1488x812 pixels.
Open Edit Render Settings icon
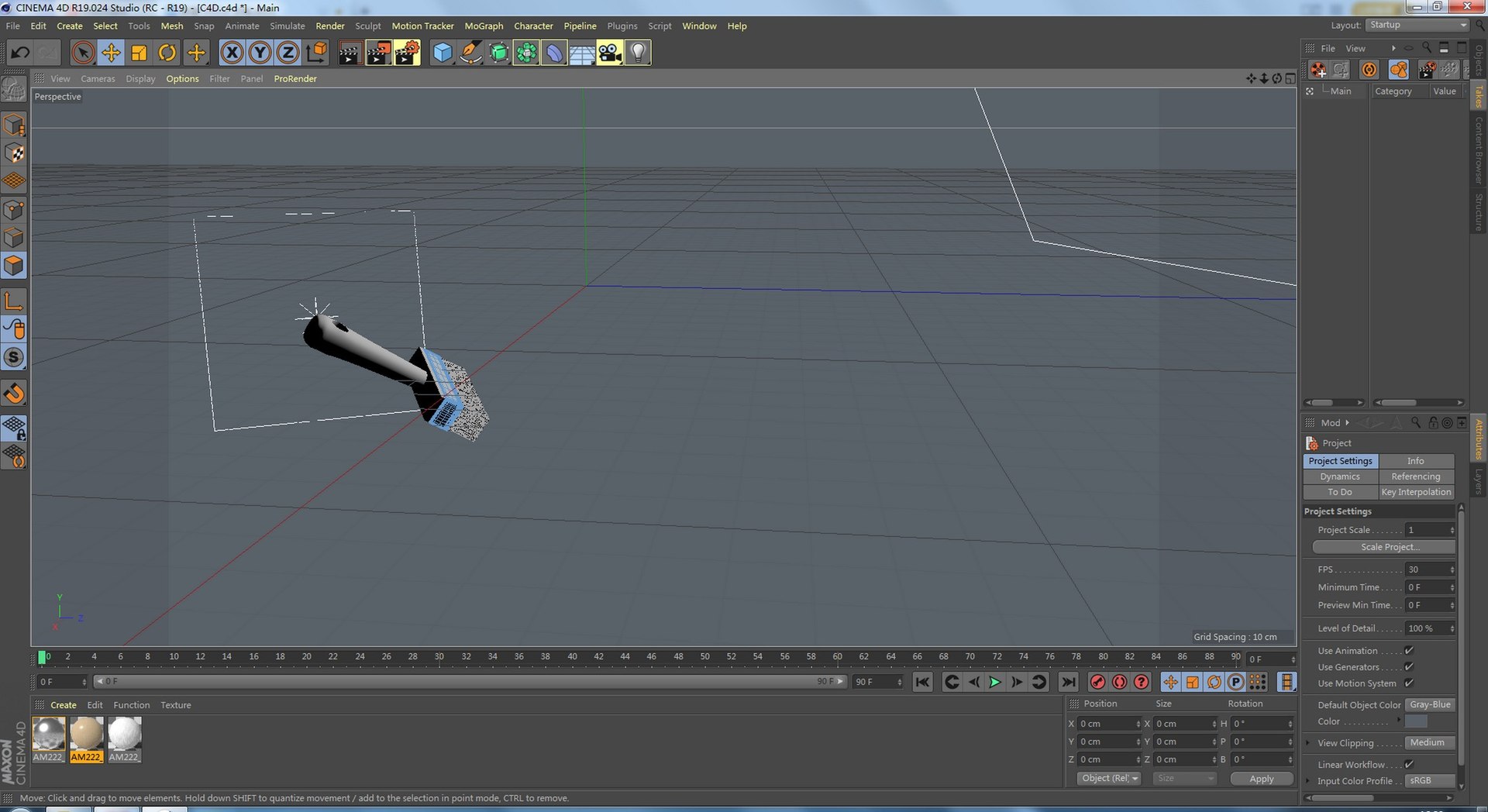[x=407, y=53]
